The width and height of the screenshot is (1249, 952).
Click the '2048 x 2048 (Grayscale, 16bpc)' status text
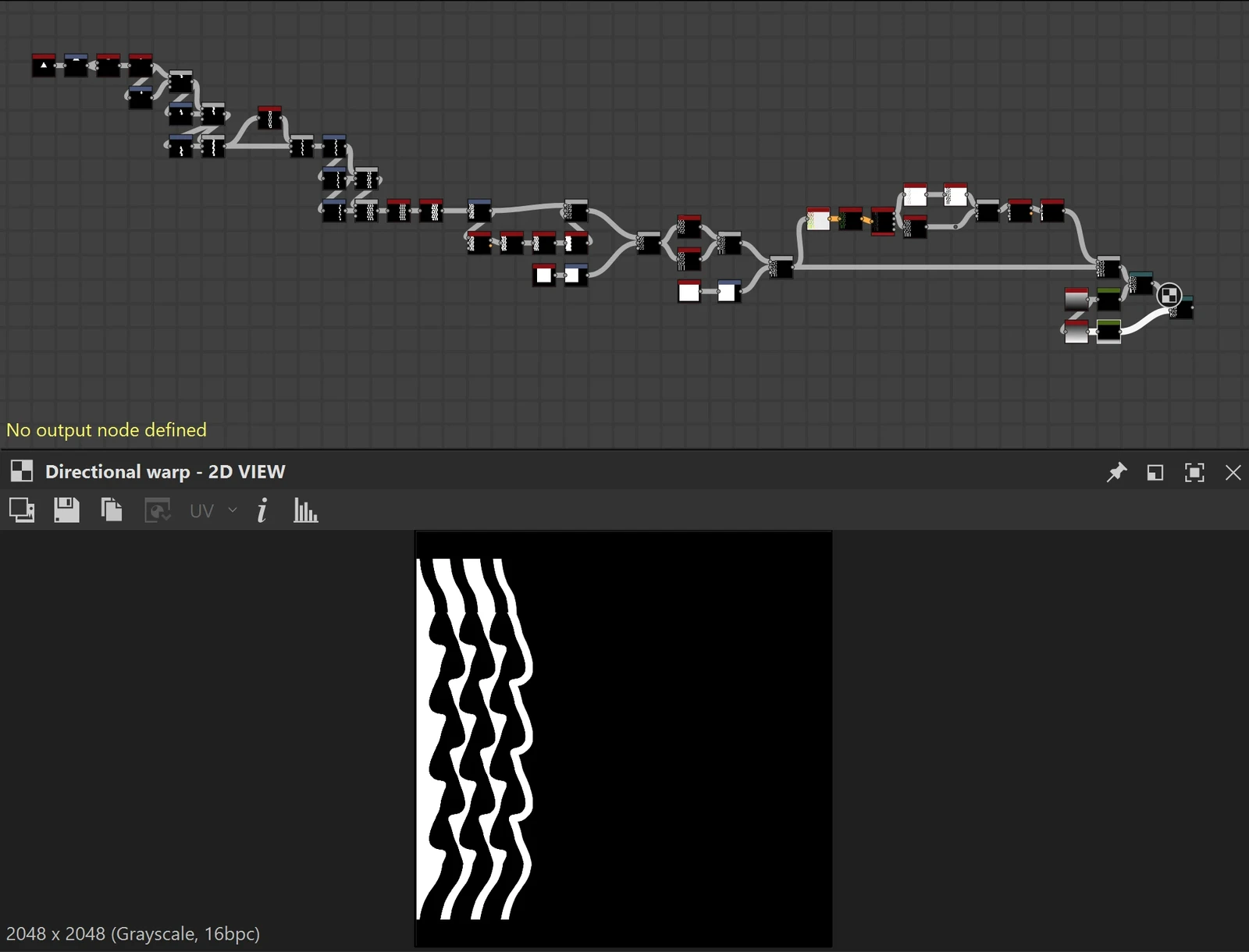(133, 933)
